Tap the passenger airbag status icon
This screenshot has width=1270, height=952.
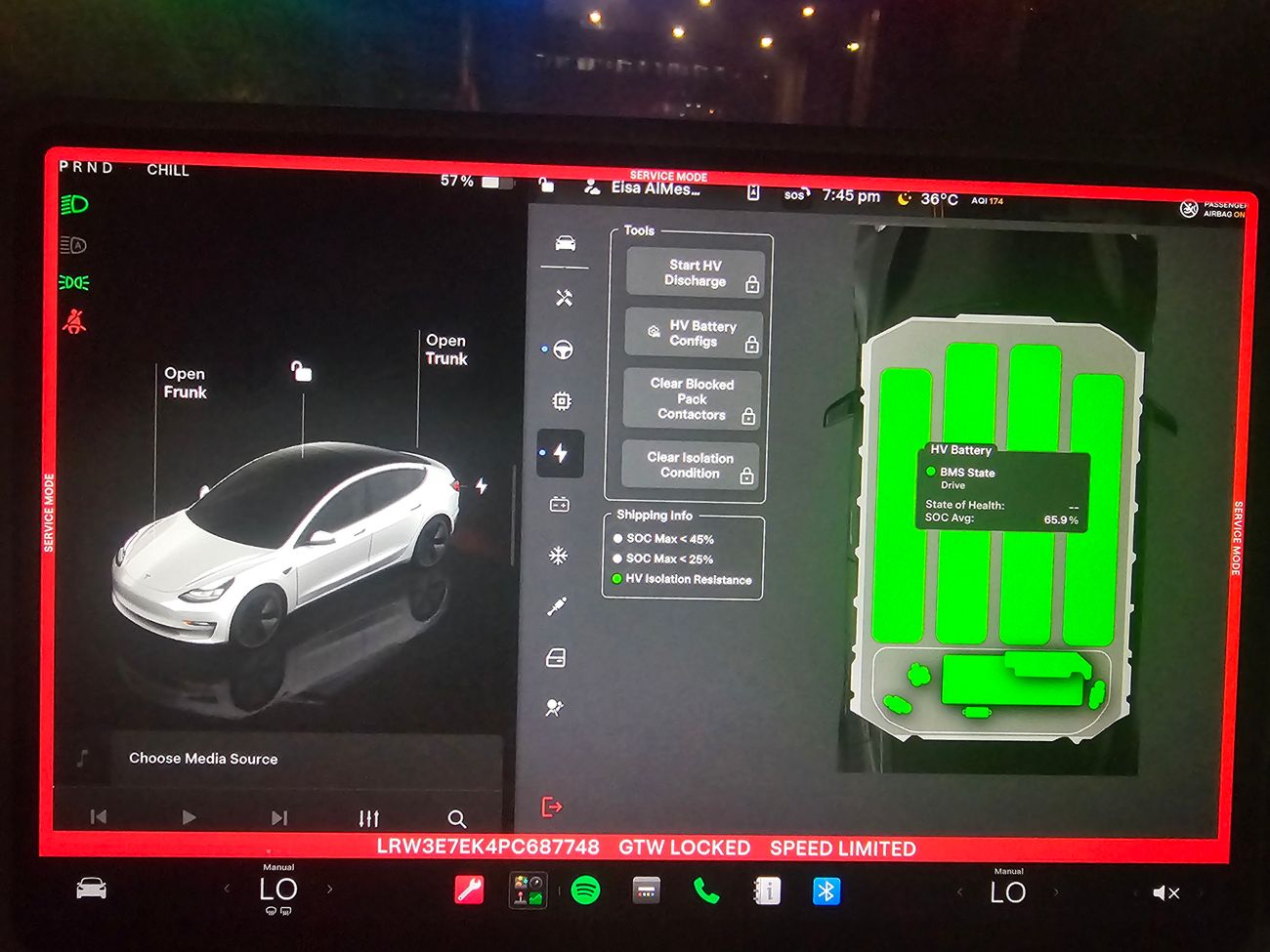[x=1212, y=209]
